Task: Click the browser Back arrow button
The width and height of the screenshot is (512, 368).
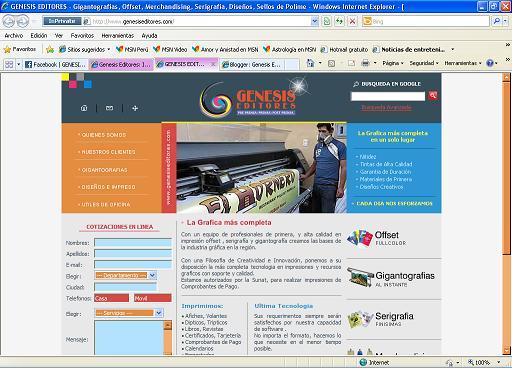Action: click(x=9, y=21)
